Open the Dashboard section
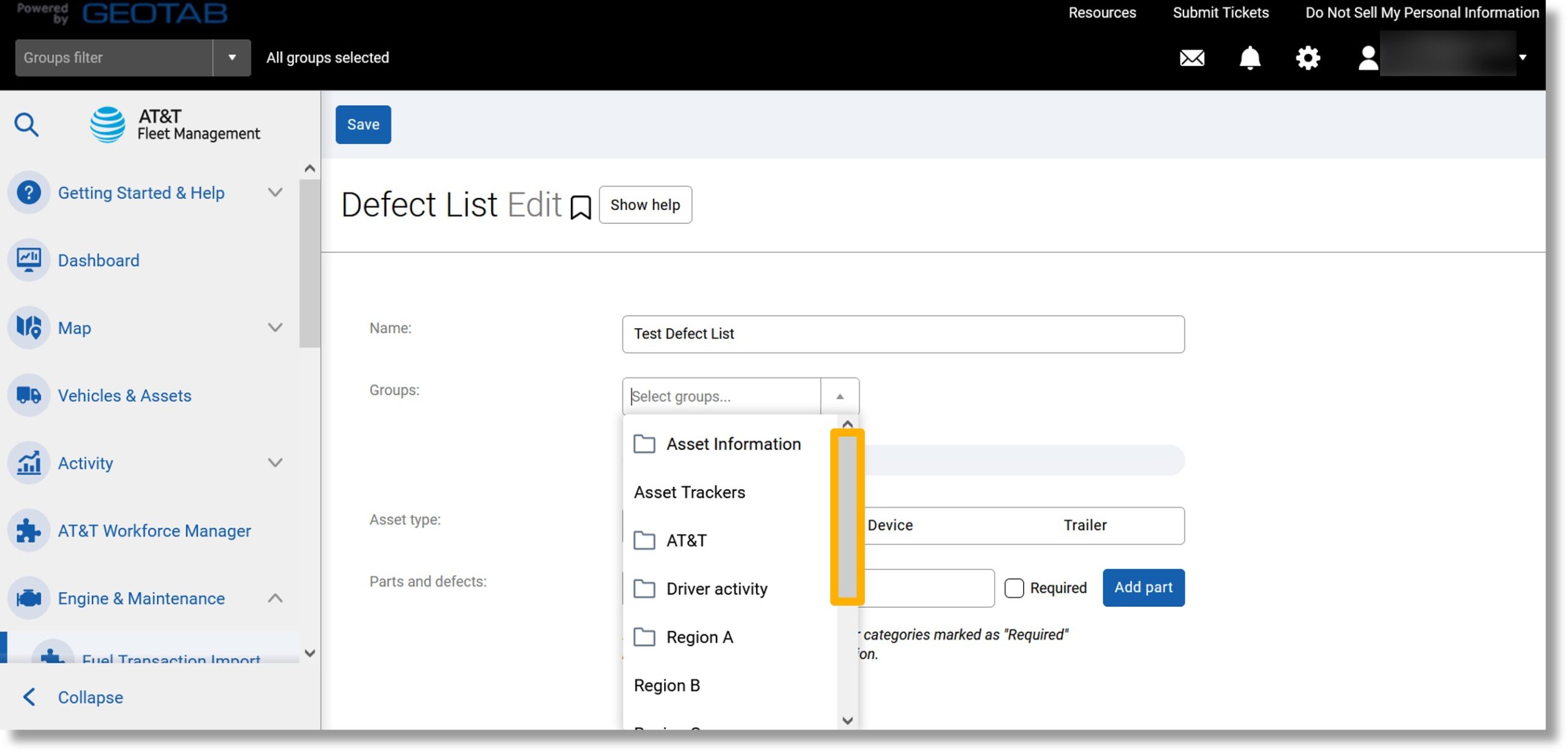 click(98, 260)
